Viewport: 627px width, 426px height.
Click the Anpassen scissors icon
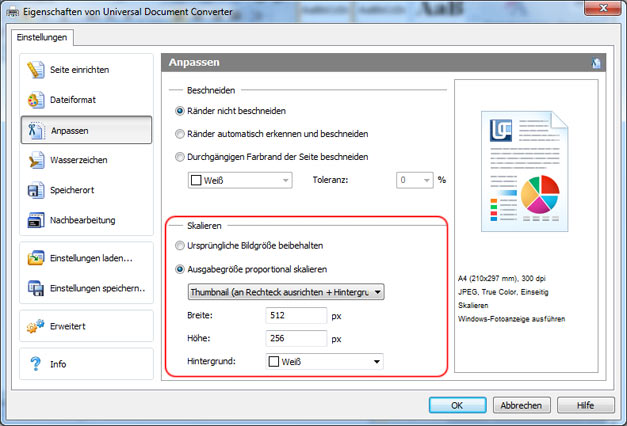coord(36,131)
